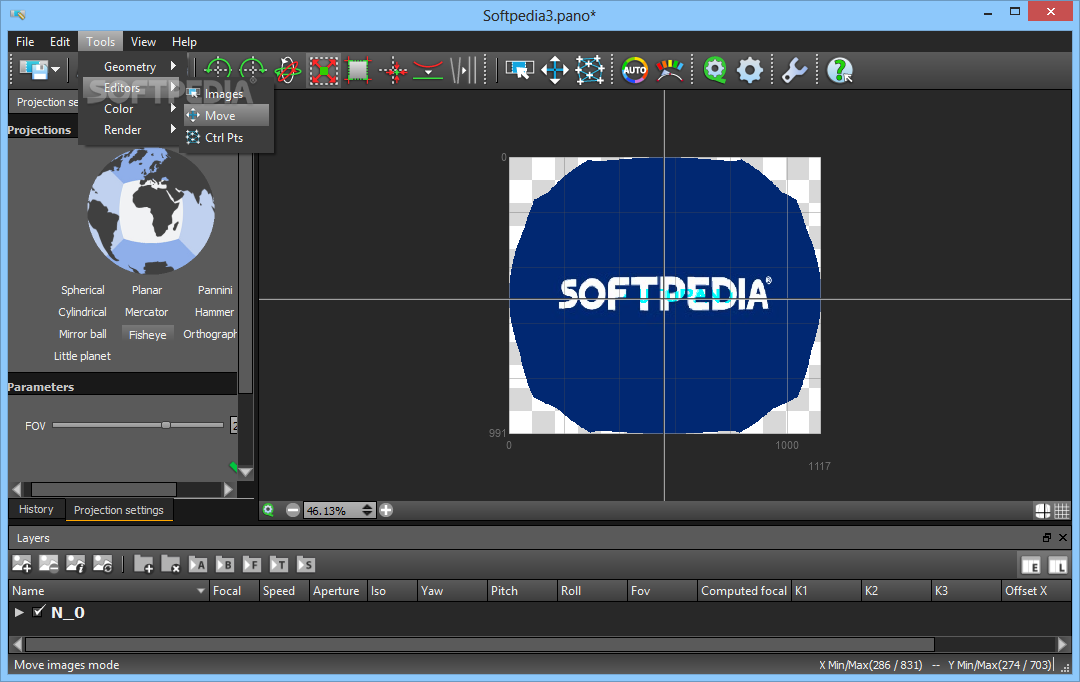
Task: Select Planar projection
Action: click(147, 290)
